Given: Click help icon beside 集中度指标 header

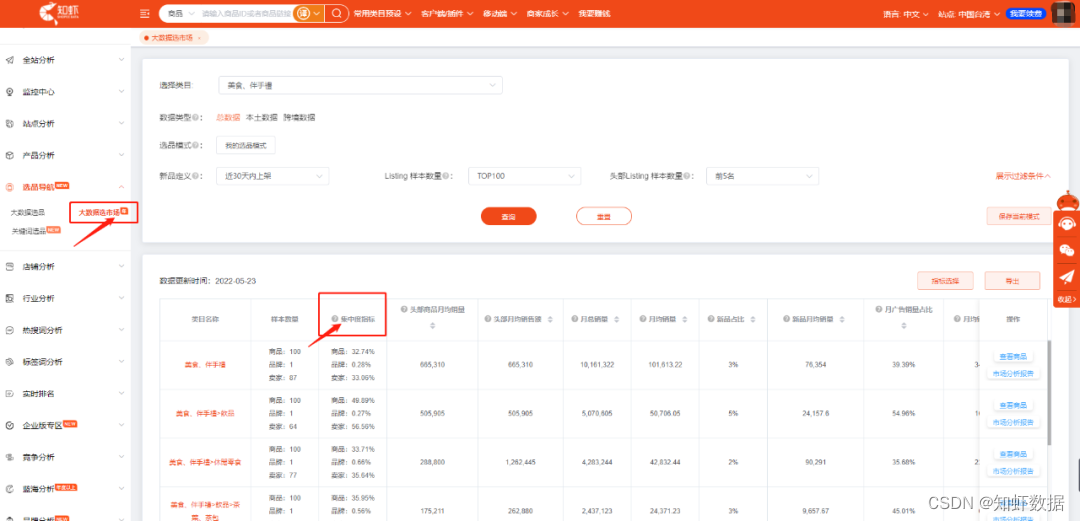Looking at the screenshot, I should click(x=335, y=319).
